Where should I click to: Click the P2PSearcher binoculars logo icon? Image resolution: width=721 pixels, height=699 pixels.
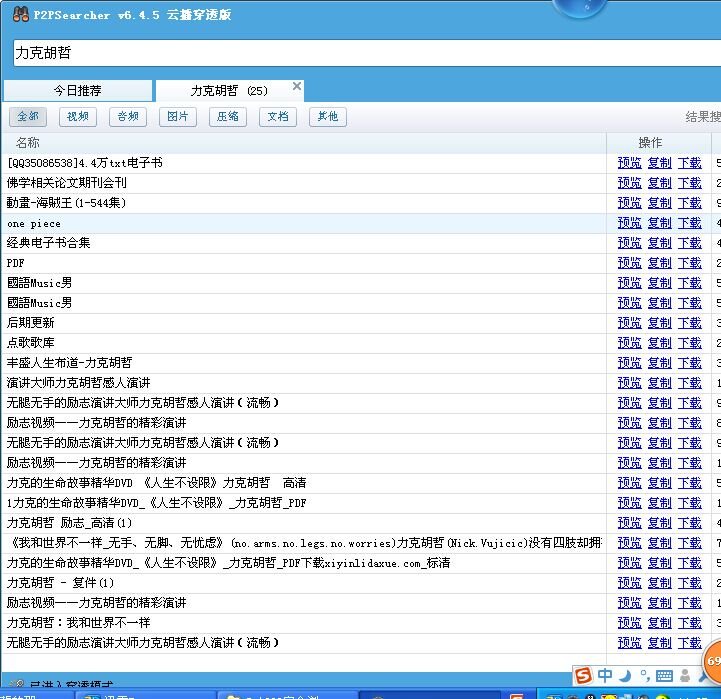(x=21, y=14)
